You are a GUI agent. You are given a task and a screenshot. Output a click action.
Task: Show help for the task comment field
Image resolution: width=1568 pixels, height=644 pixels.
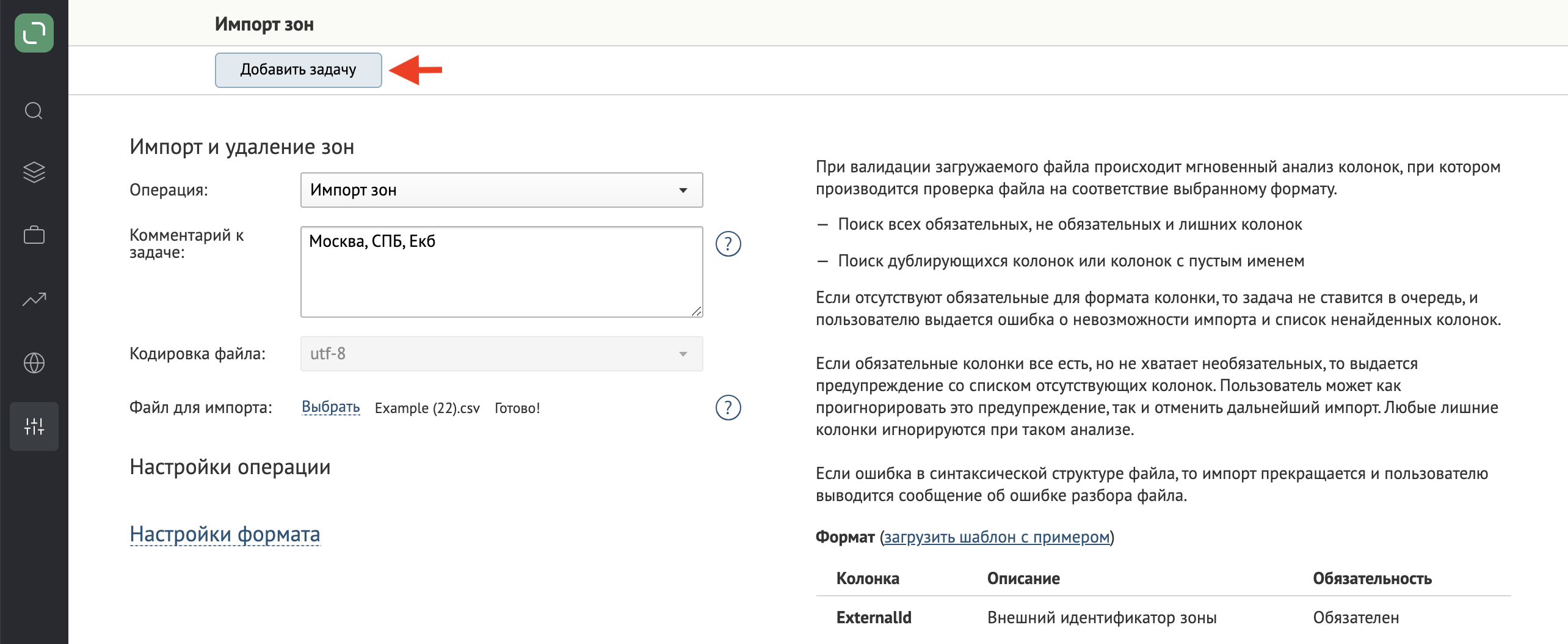click(728, 244)
